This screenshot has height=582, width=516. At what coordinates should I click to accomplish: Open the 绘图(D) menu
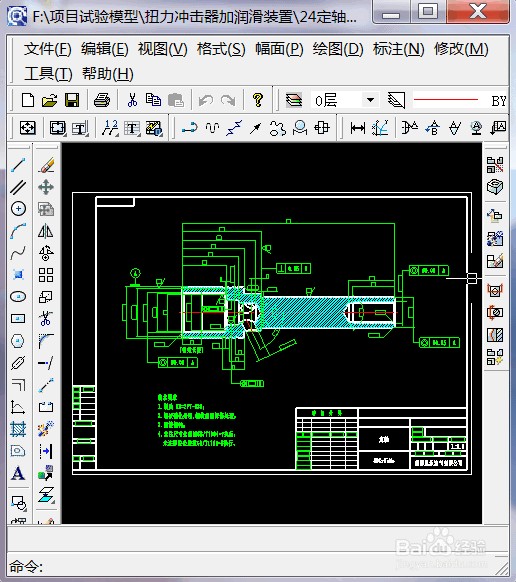[x=338, y=49]
